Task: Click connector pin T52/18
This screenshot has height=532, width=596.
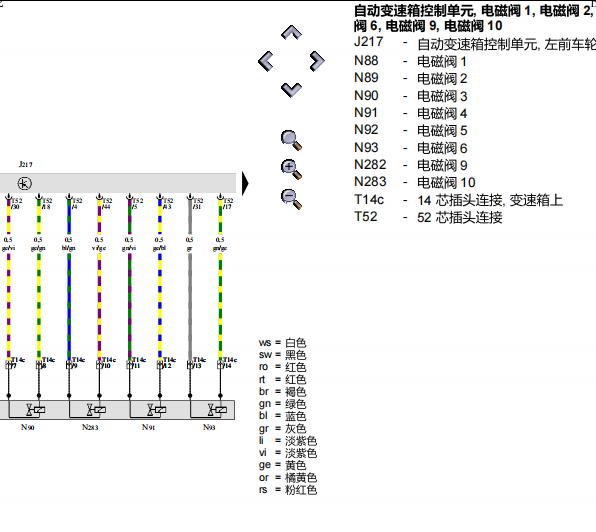Action: 47,203
